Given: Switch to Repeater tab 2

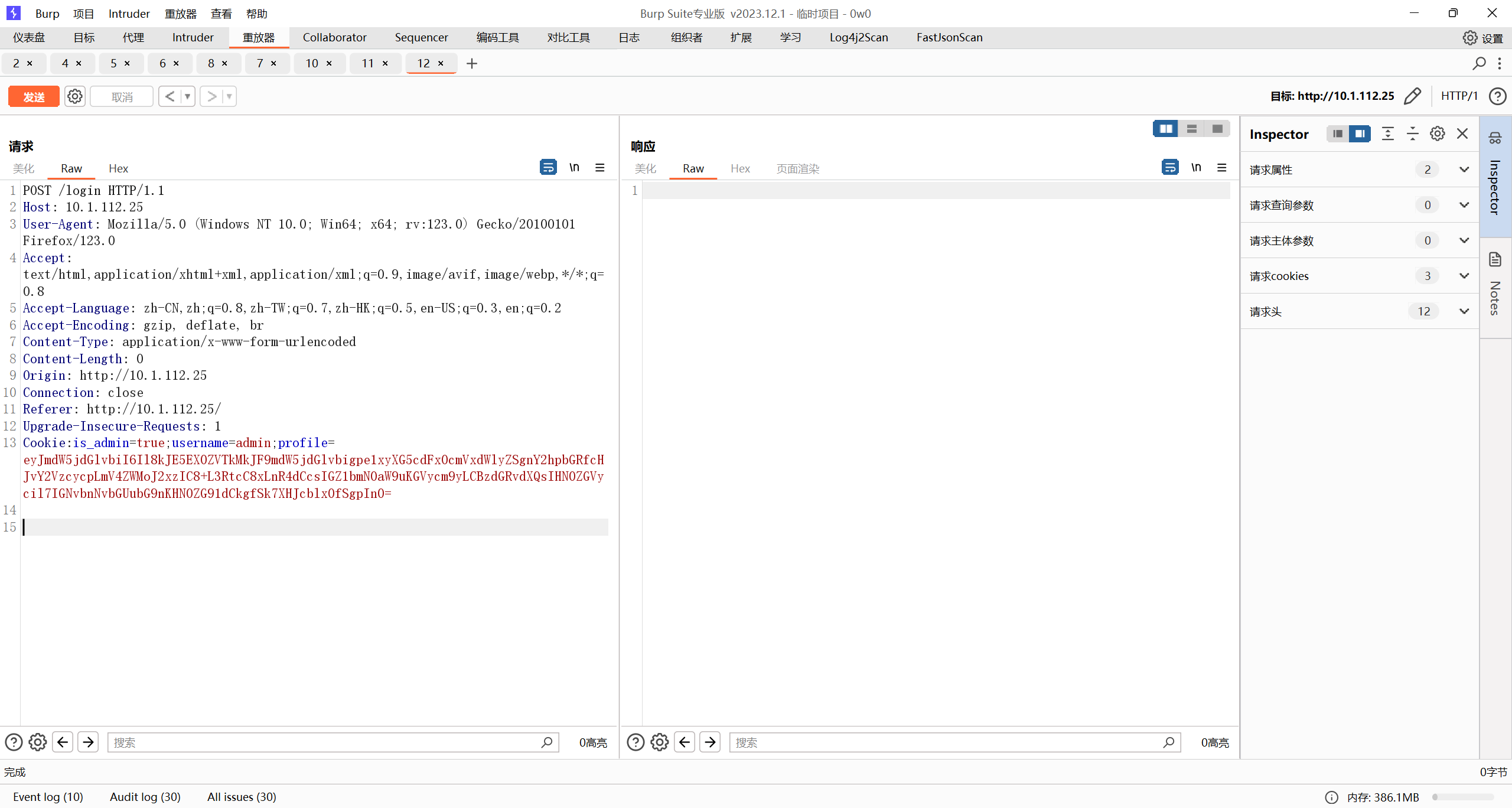Looking at the screenshot, I should pos(16,63).
